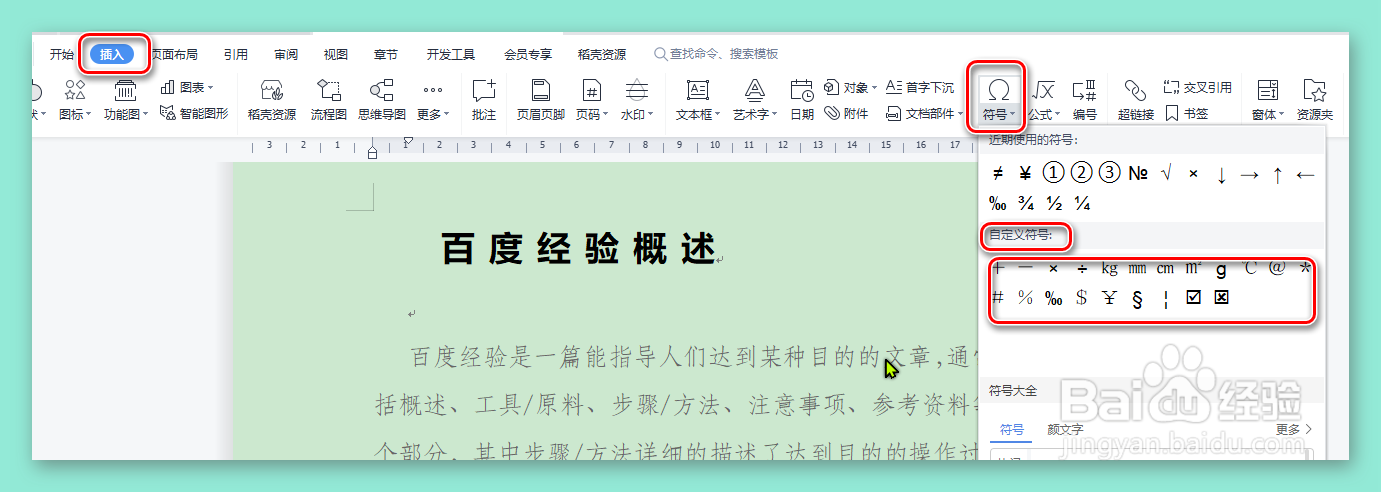This screenshot has height=492, width=1381.
Task: Add a 书签 bookmark
Action: (x=1187, y=114)
